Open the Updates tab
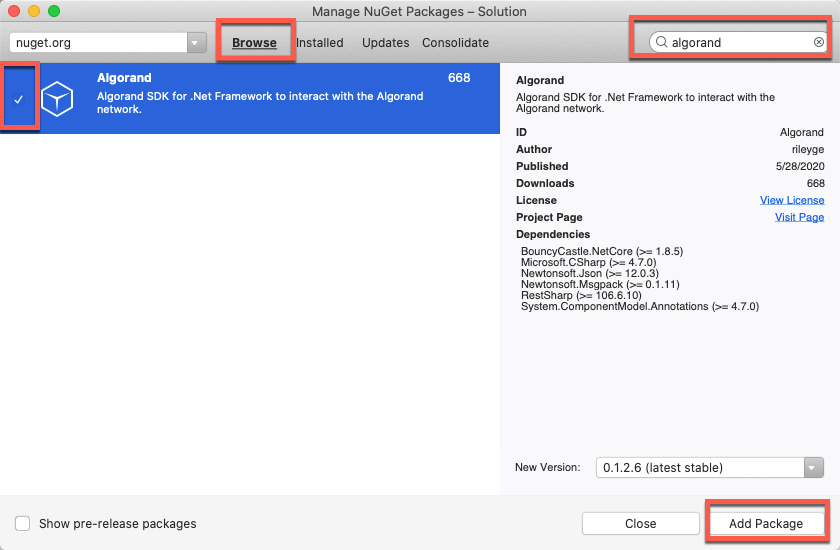 (x=386, y=43)
